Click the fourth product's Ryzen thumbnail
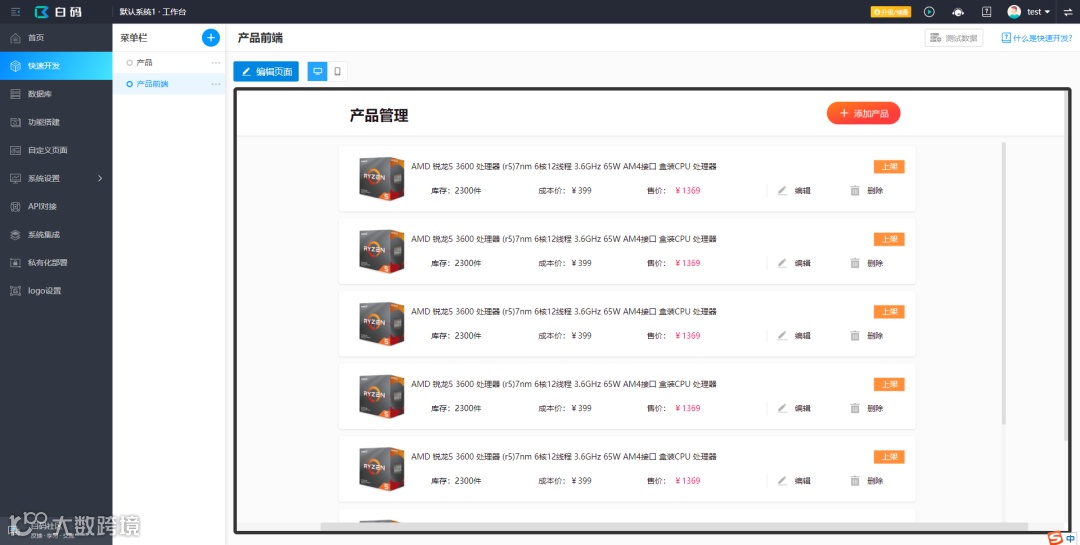1080x545 pixels. [x=381, y=396]
